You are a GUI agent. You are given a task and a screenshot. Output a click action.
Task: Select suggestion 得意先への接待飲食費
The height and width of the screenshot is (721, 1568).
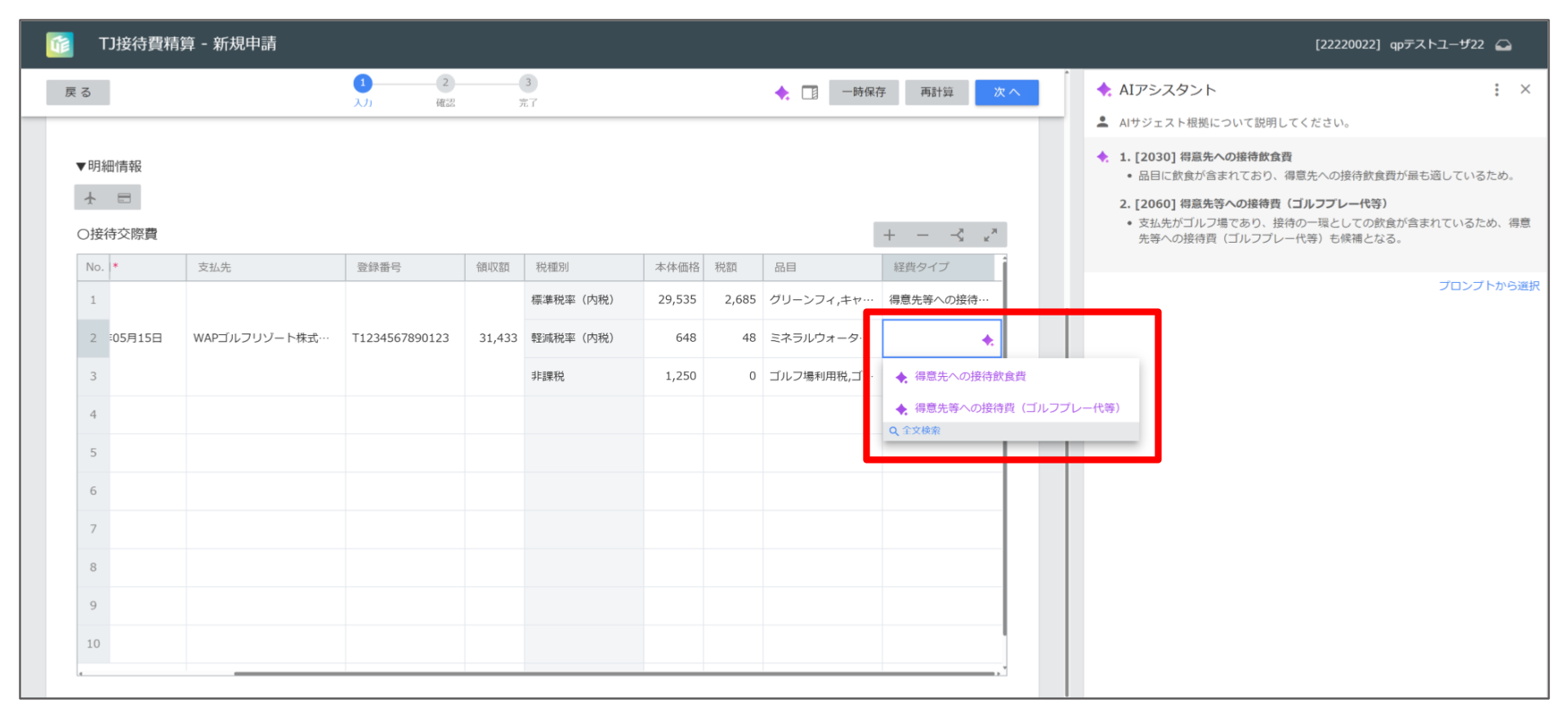tap(970, 377)
